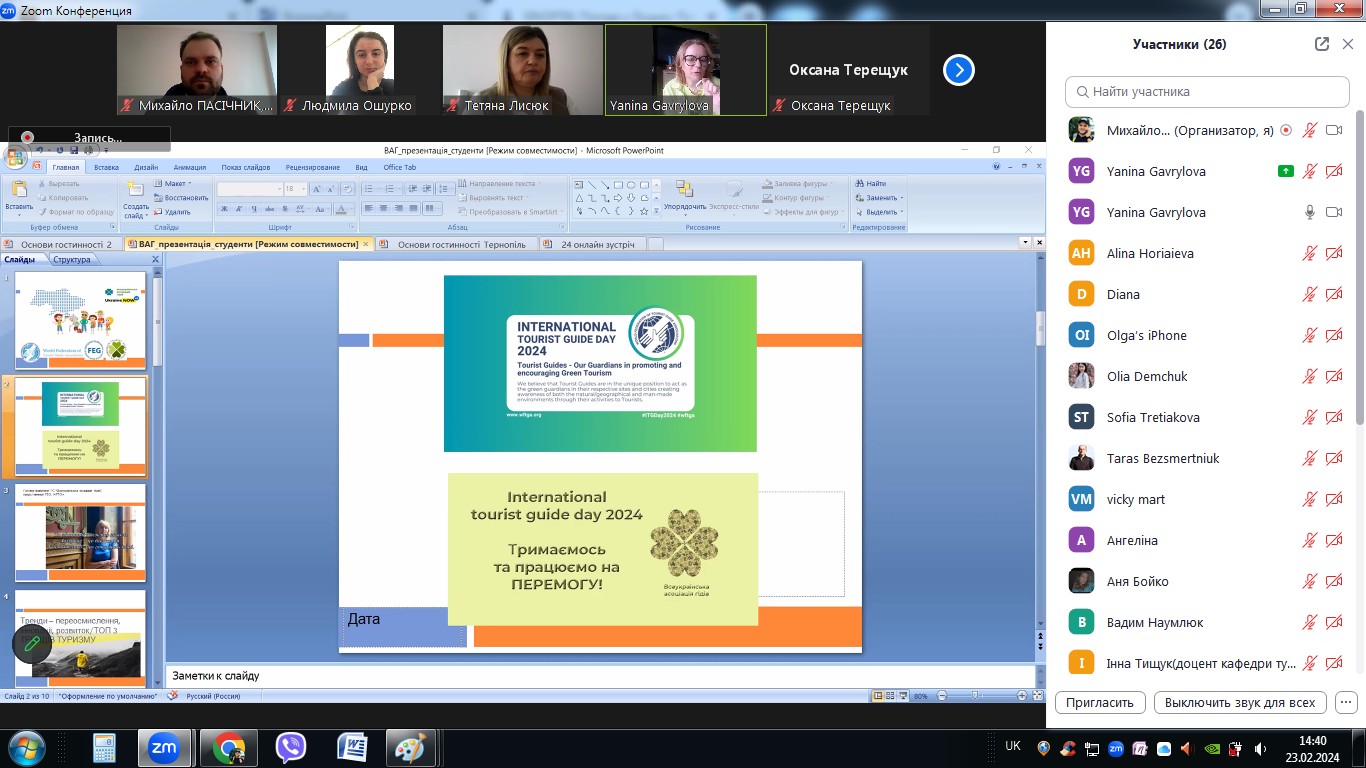The height and width of the screenshot is (768, 1366).
Task: Click the microphone icon for second Yanina Gavrylova
Action: point(1309,212)
